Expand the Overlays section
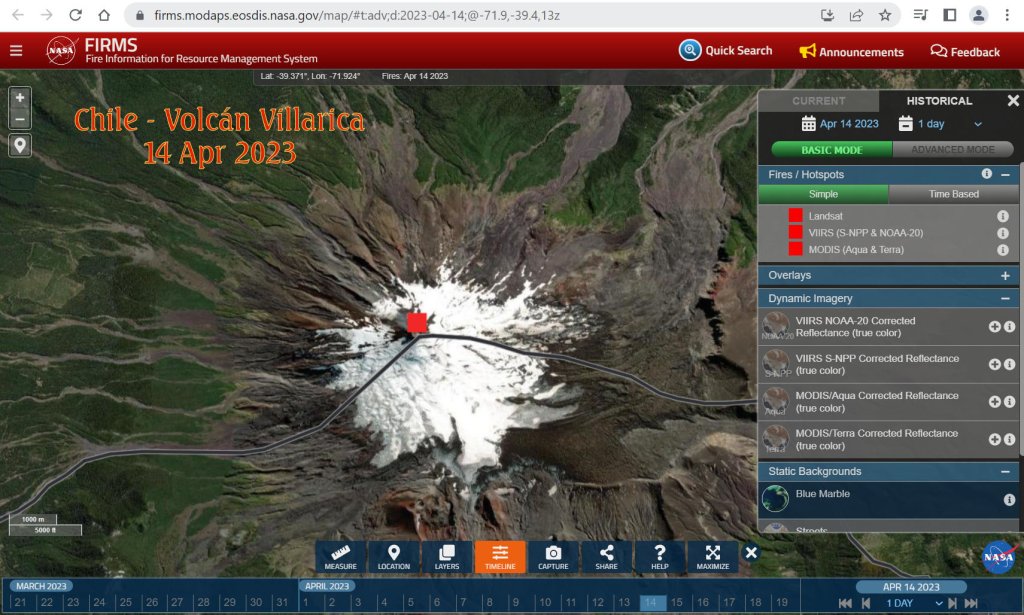The height and width of the screenshot is (615, 1024). (x=1005, y=275)
